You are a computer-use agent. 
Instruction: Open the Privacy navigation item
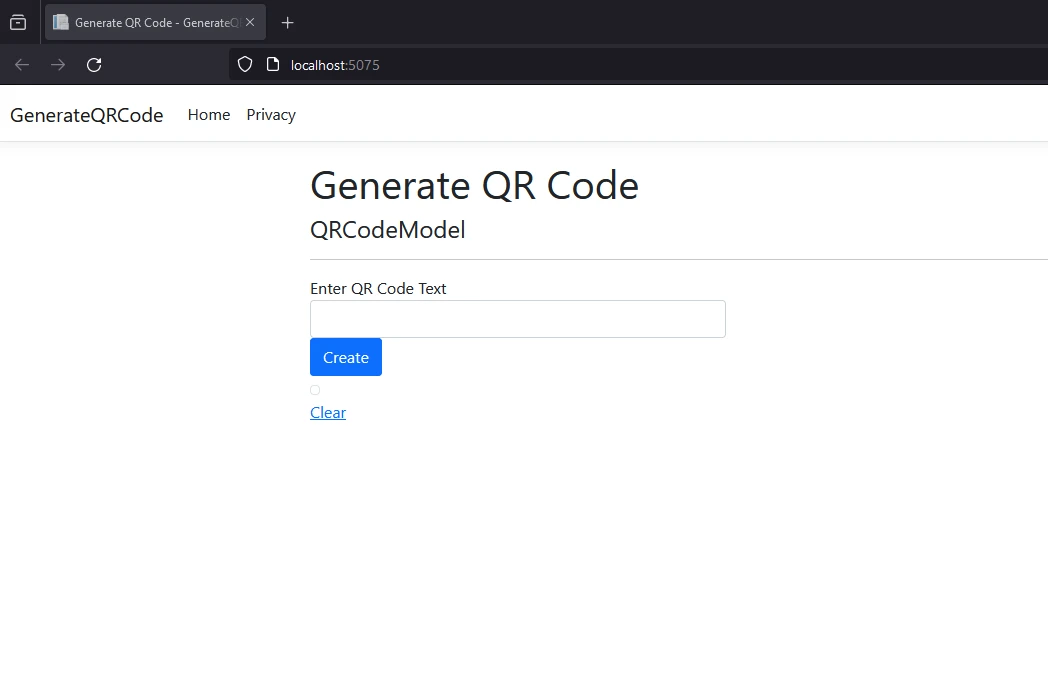(x=271, y=115)
